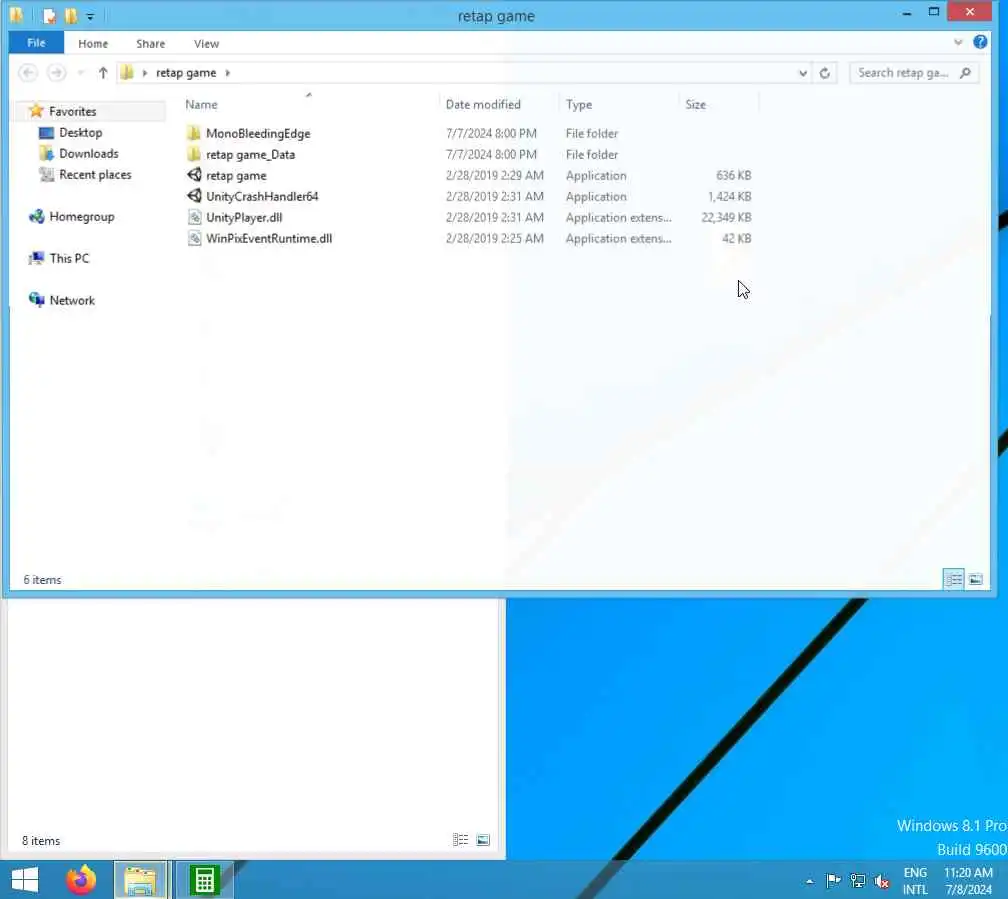Select Desktop in the navigation pane
This screenshot has width=1008, height=899.
tap(80, 132)
